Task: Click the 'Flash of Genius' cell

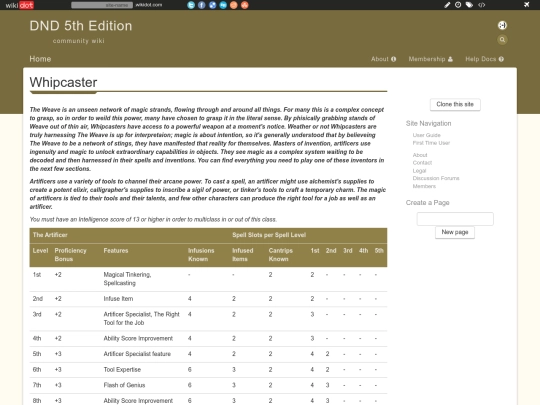Action: click(x=124, y=385)
